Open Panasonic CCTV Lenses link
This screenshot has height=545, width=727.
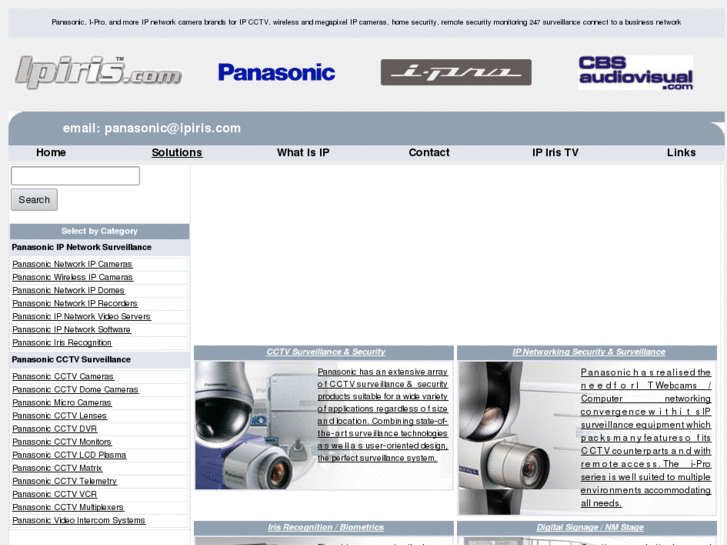[x=59, y=416]
